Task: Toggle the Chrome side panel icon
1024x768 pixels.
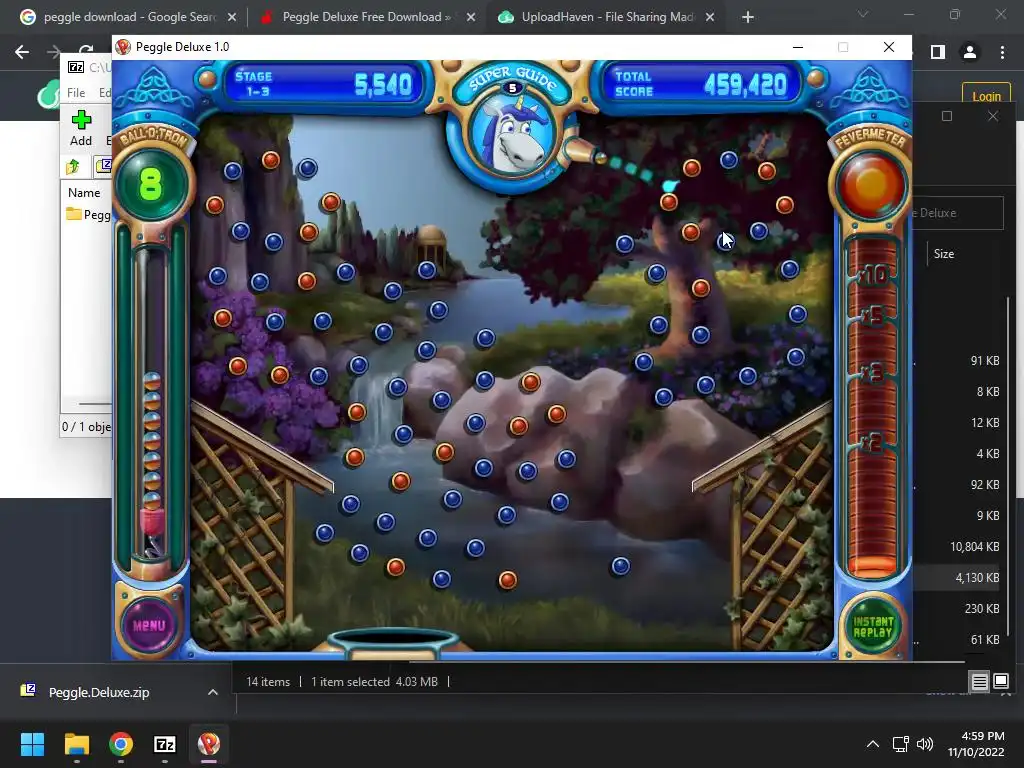Action: [x=938, y=52]
